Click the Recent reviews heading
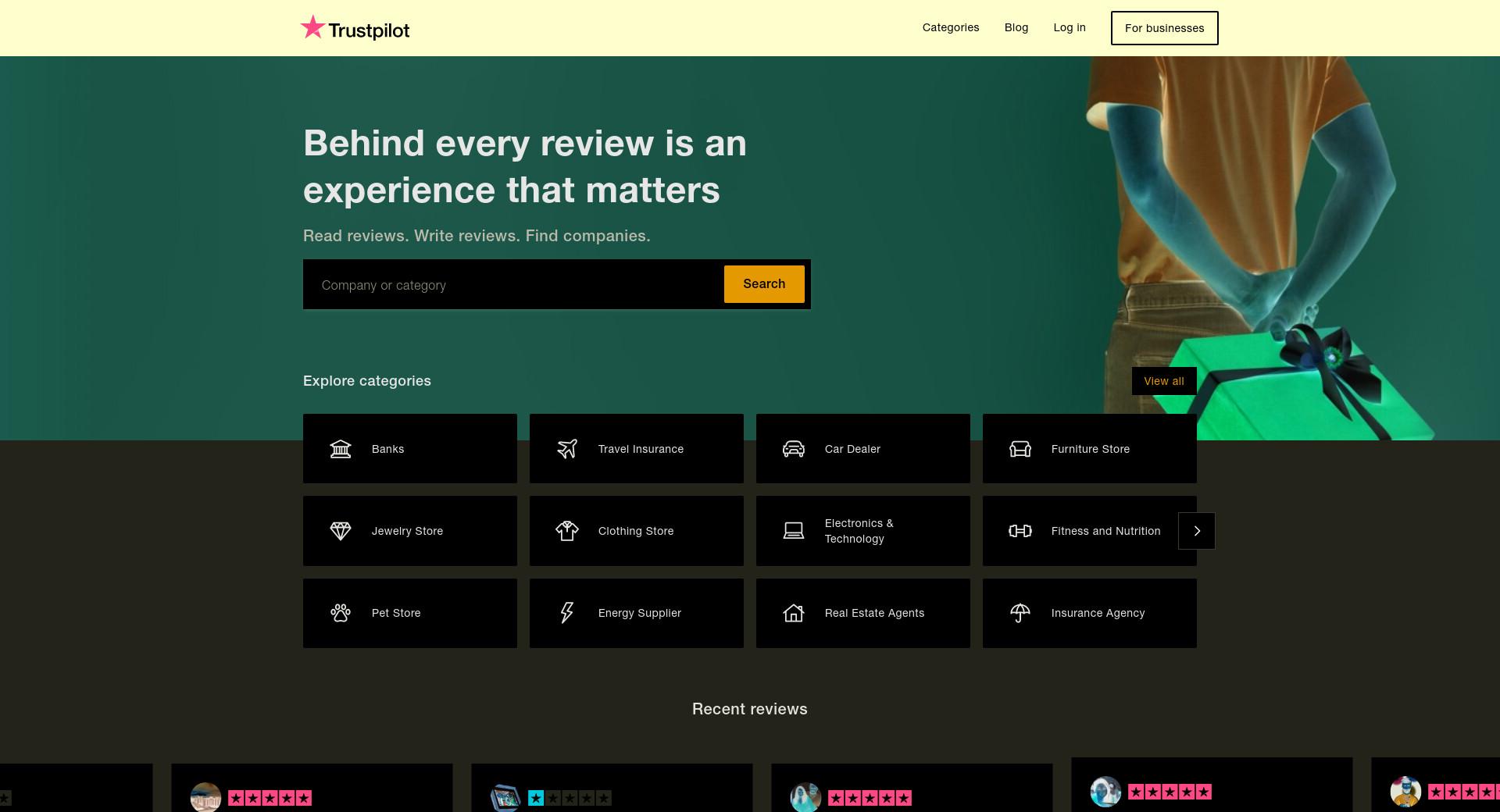1500x812 pixels. click(x=750, y=709)
